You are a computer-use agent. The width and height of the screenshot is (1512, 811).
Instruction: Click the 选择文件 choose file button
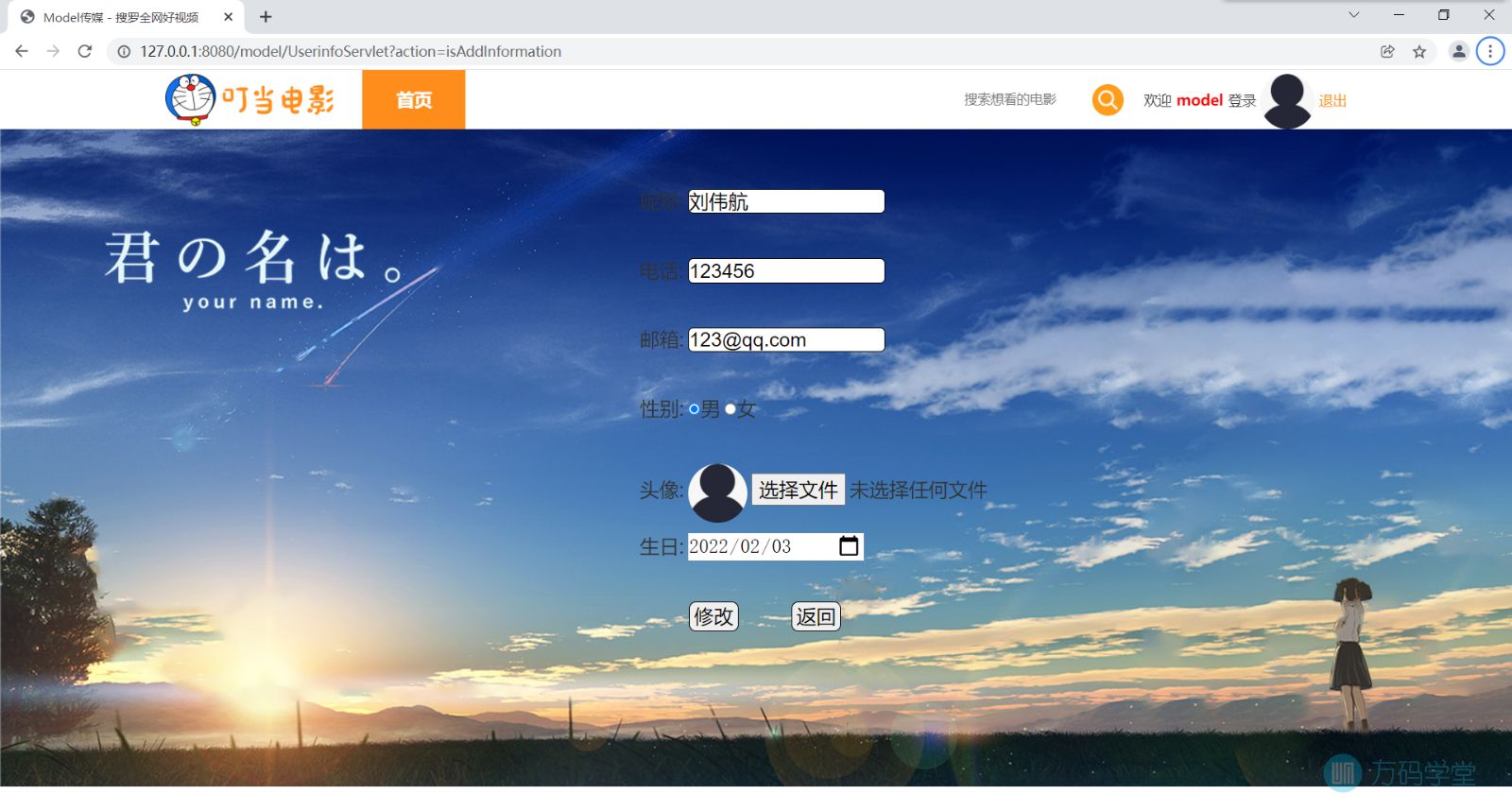pos(799,490)
